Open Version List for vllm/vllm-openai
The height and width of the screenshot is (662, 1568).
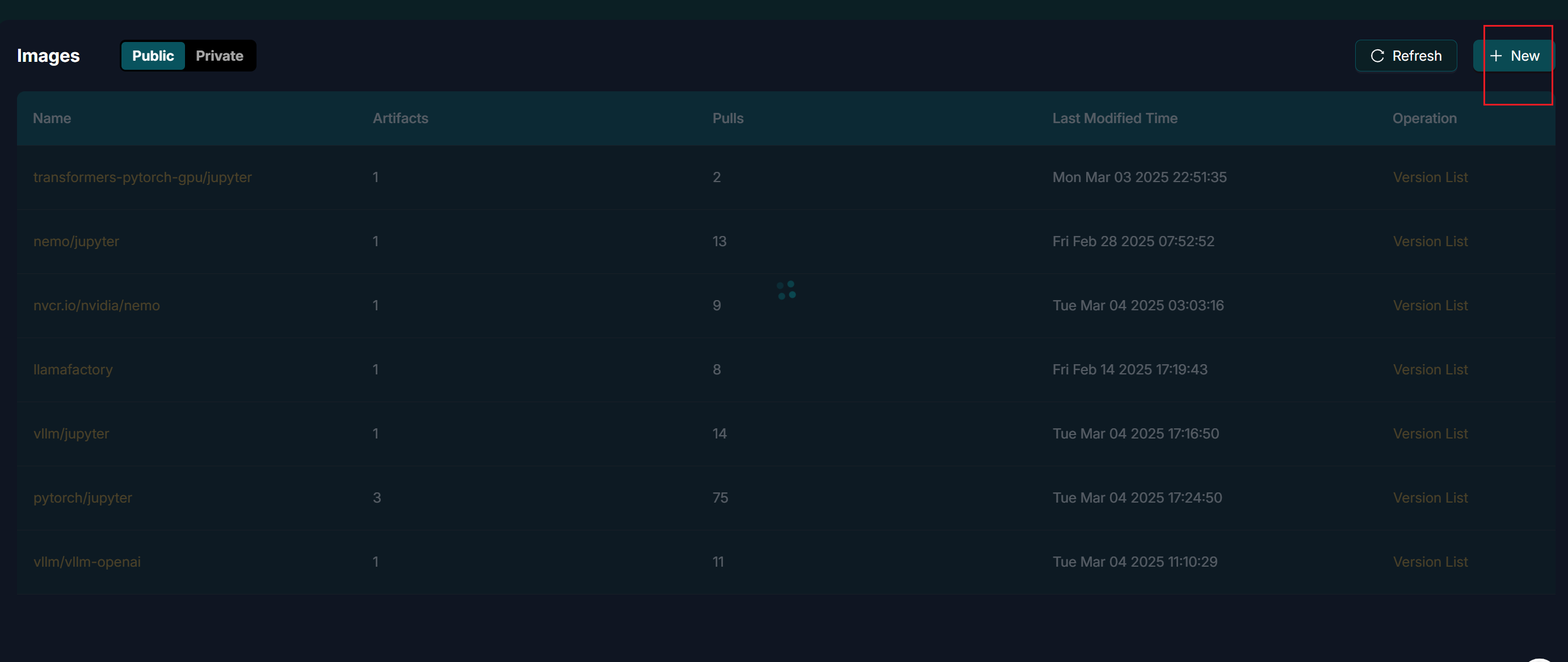coord(1430,562)
